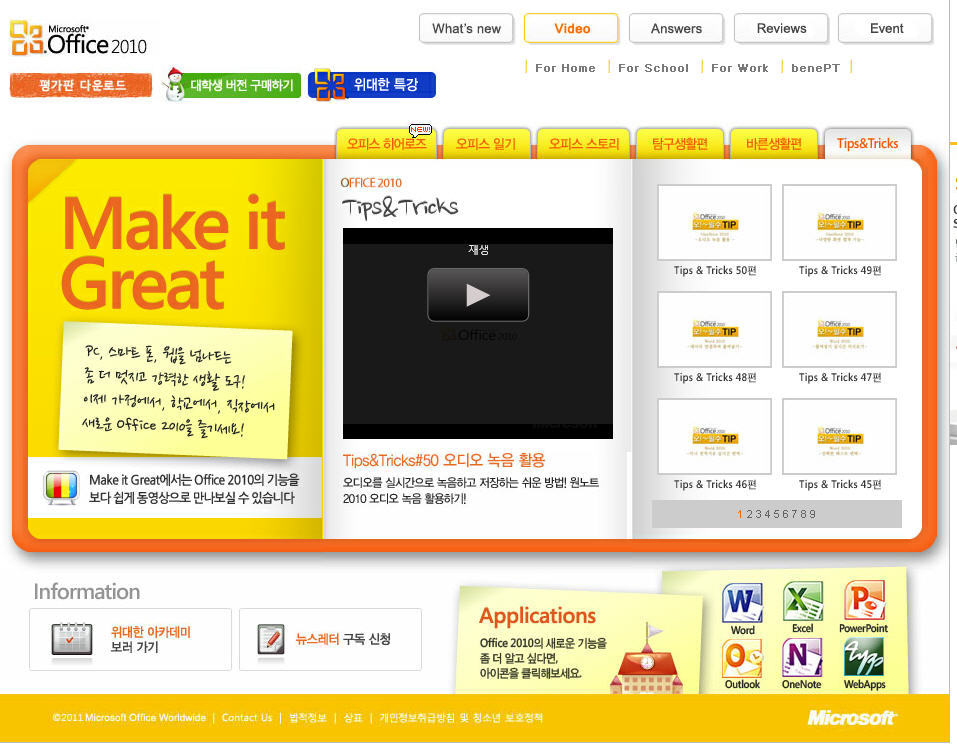Click the Microsoft Office 2010 logo
This screenshot has height=752, width=957.
78,38
